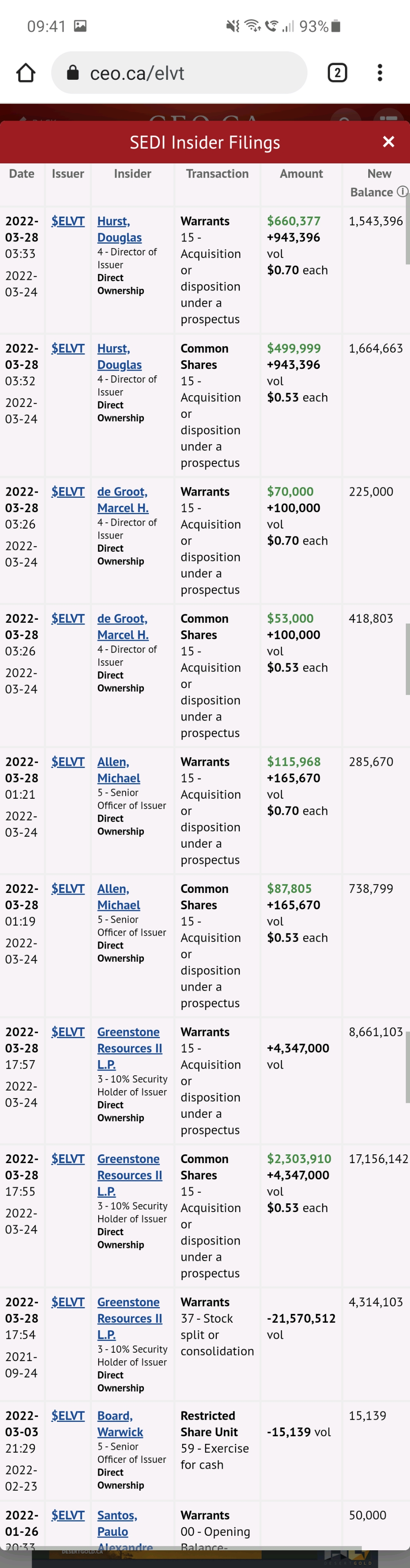410x1568 pixels.
Task: Select the Amount column header
Action: 301,174
